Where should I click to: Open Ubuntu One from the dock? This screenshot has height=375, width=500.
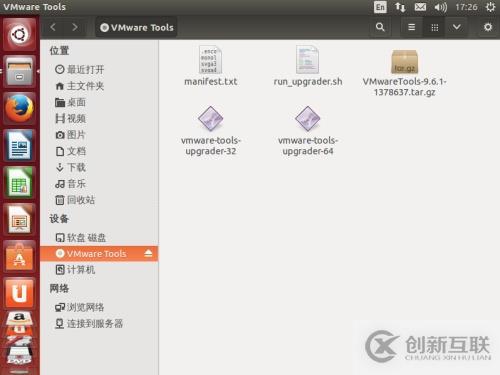pos(19,294)
